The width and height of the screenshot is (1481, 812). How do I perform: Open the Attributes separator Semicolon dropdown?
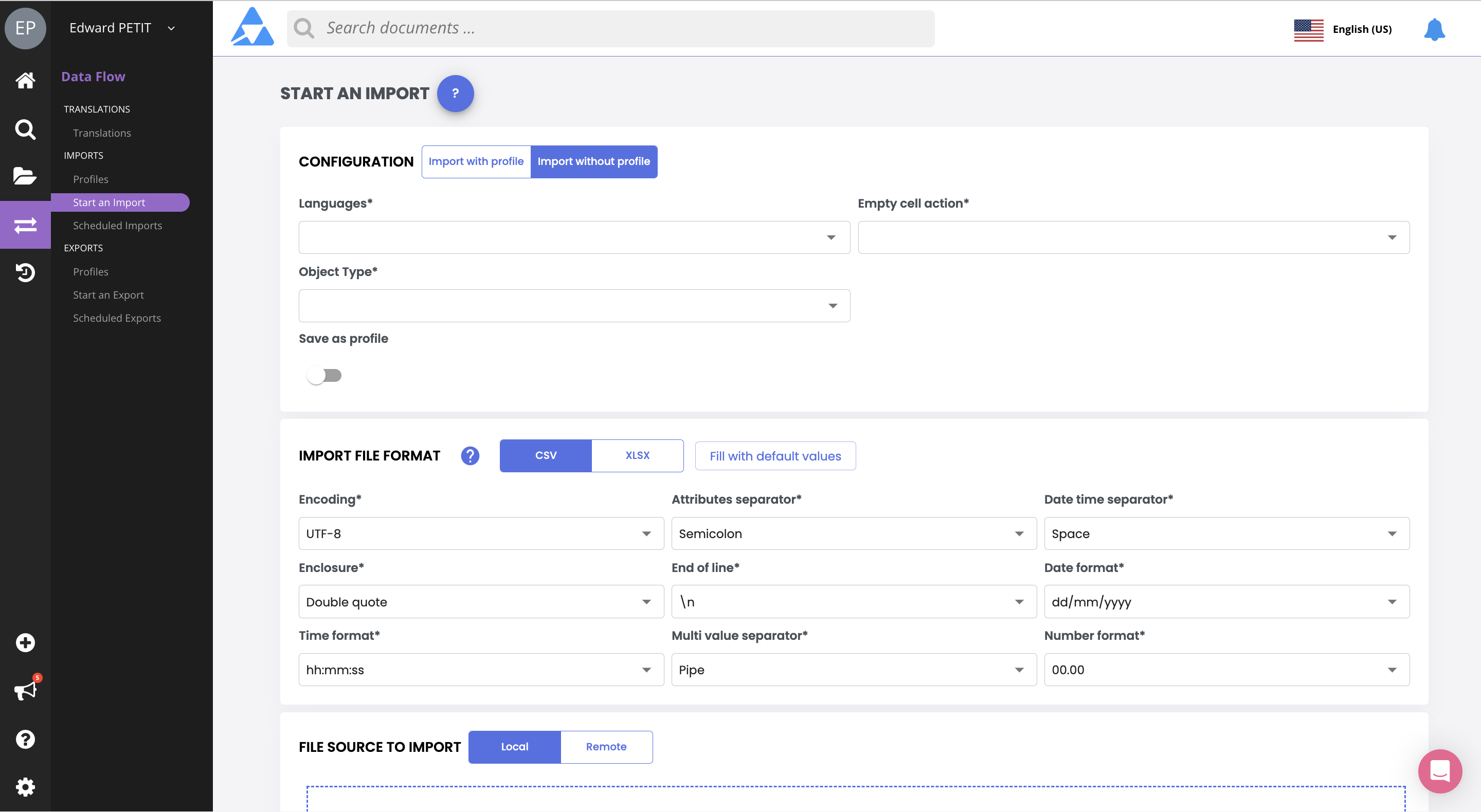(x=854, y=534)
